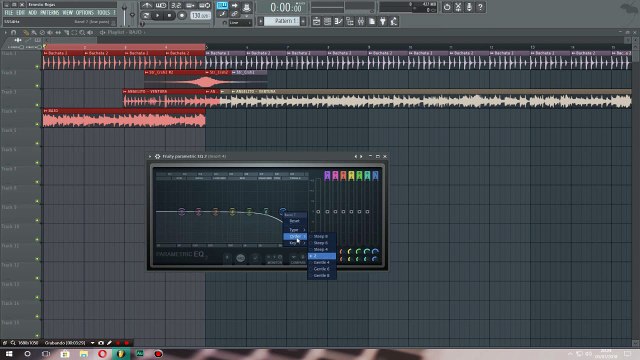Choose Gentle 4 order option
This screenshot has height=360, width=640.
pos(322,262)
